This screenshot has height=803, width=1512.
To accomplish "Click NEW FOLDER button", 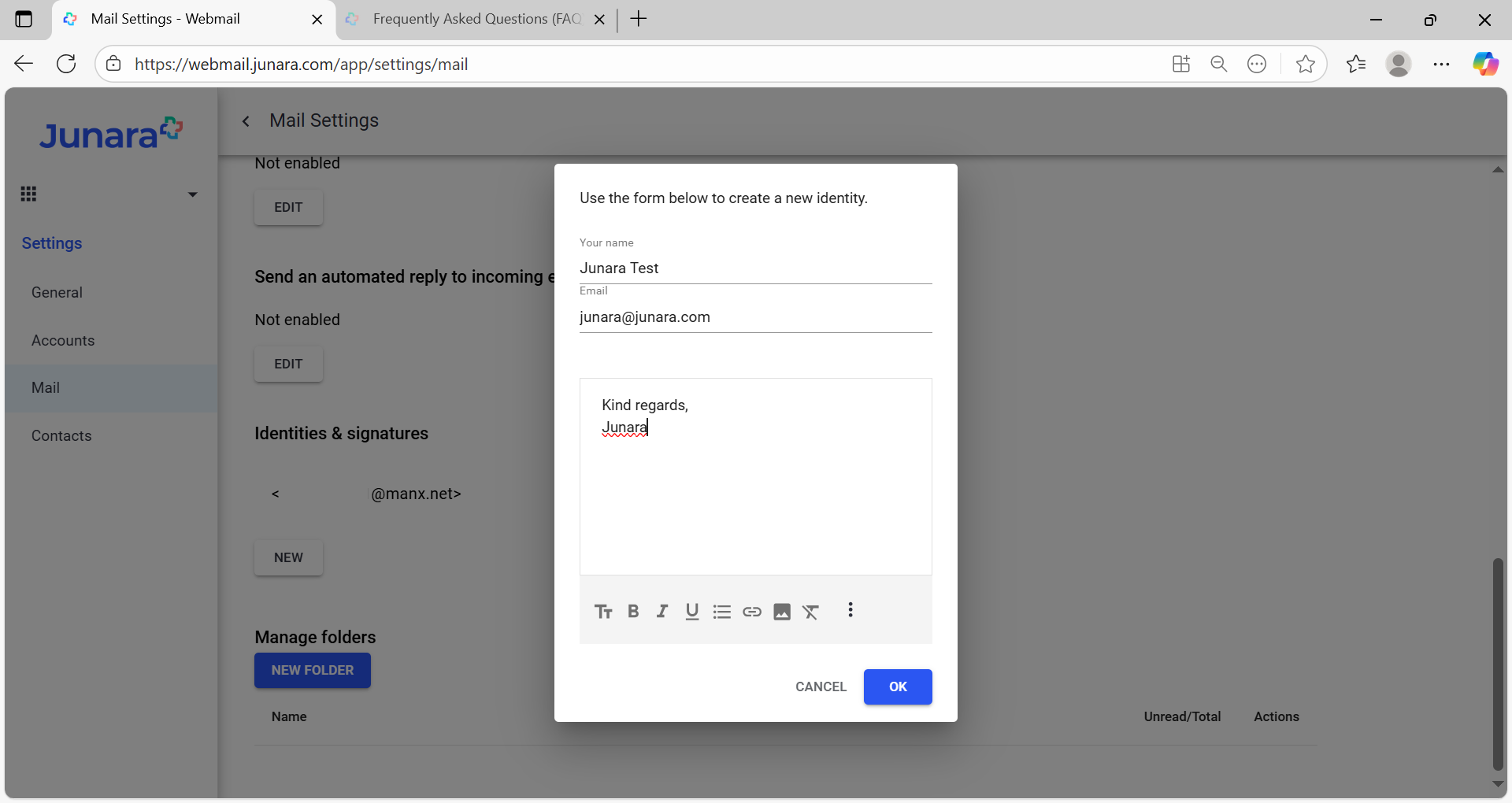I will (x=313, y=670).
